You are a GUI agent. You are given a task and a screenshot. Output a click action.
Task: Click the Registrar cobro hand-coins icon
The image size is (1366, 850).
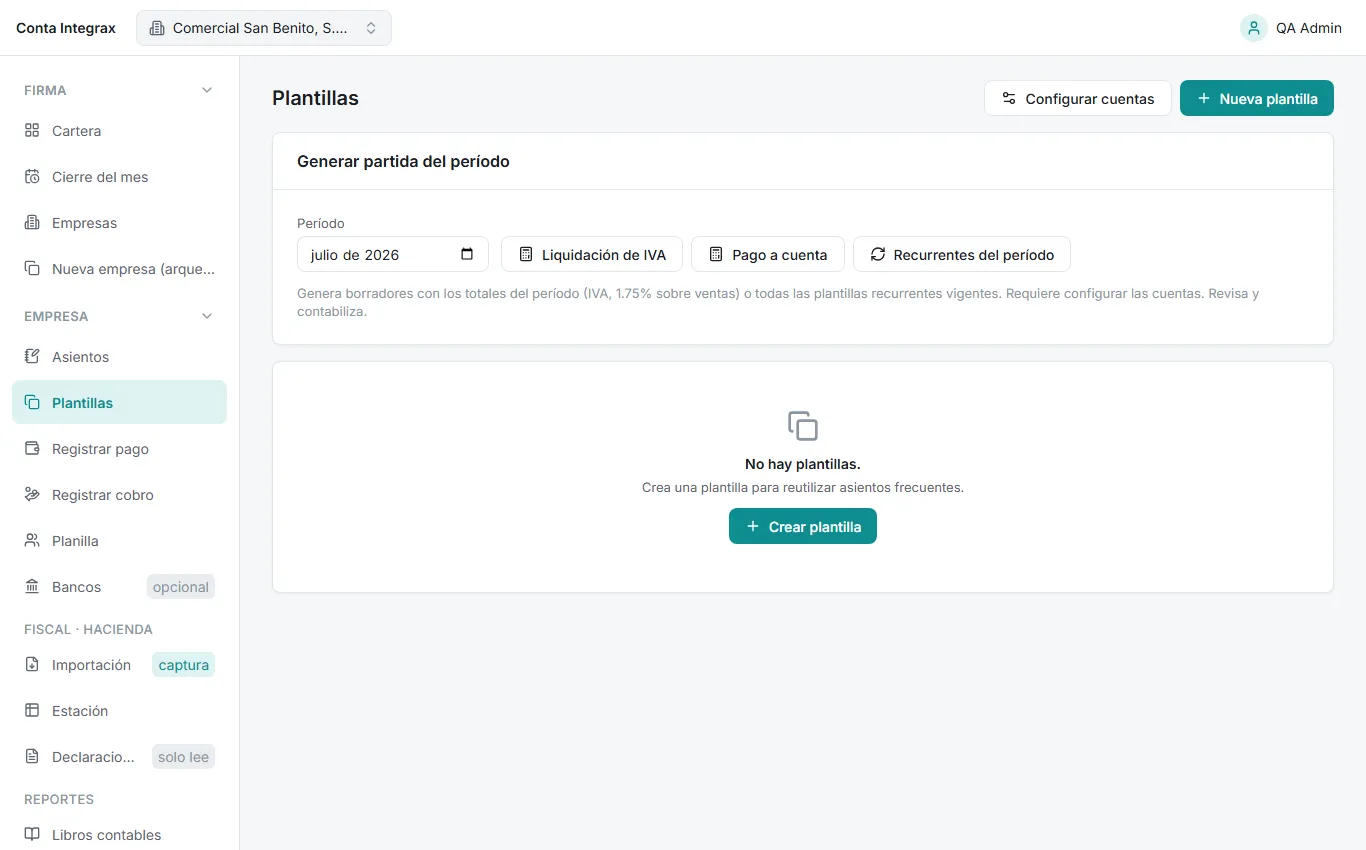pos(32,495)
